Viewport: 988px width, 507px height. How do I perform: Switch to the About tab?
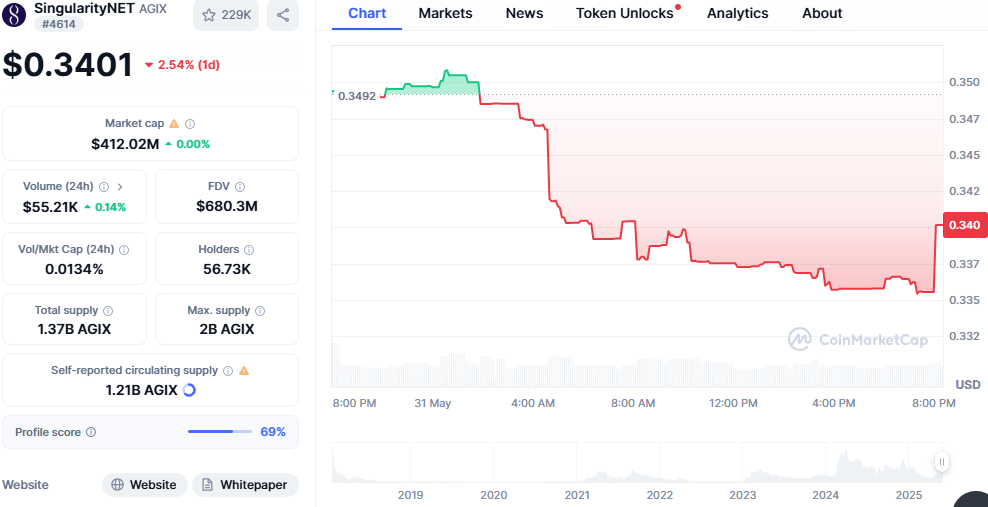point(822,14)
